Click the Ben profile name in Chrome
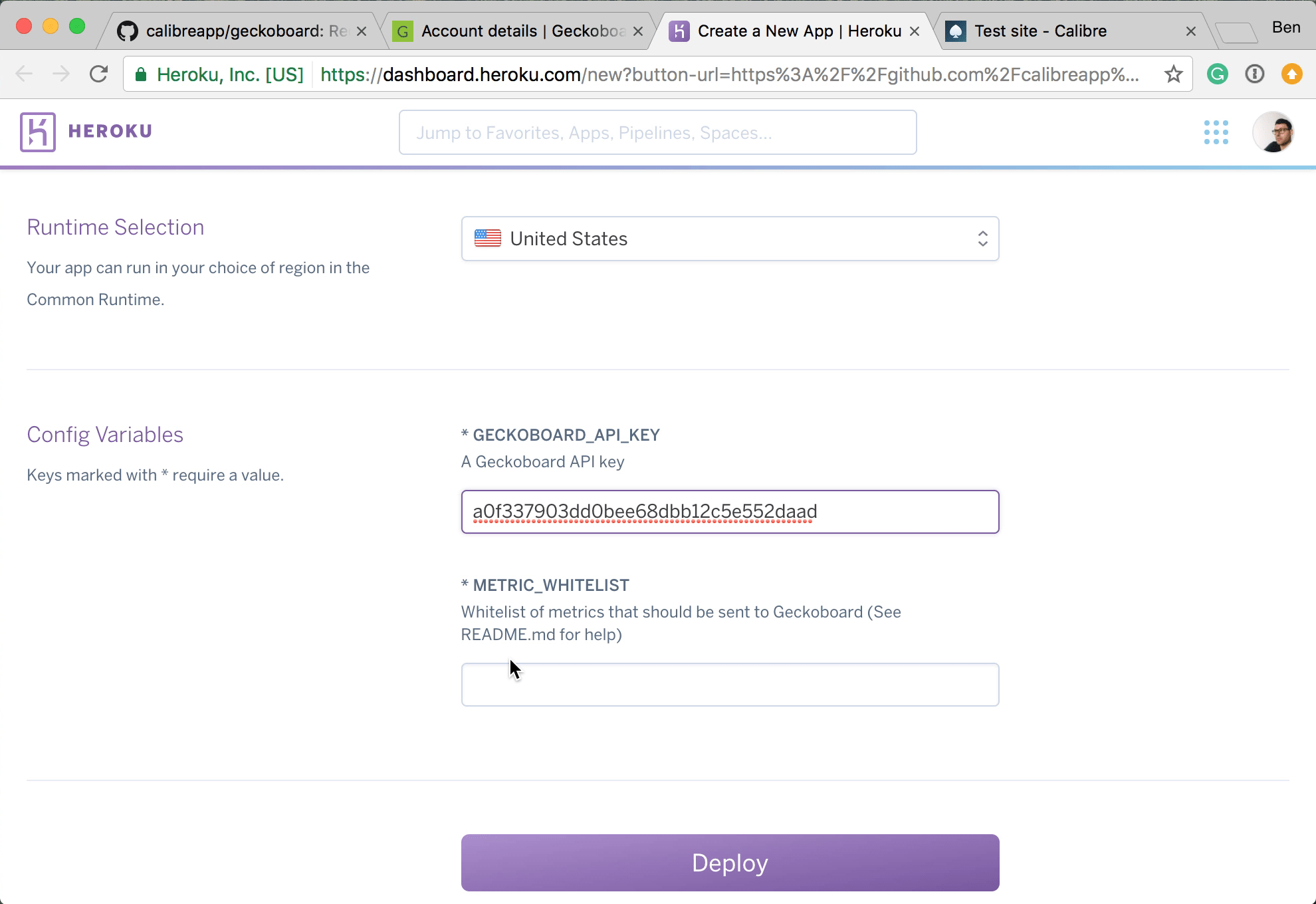Viewport: 1316px width, 904px height. pyautogui.click(x=1286, y=27)
